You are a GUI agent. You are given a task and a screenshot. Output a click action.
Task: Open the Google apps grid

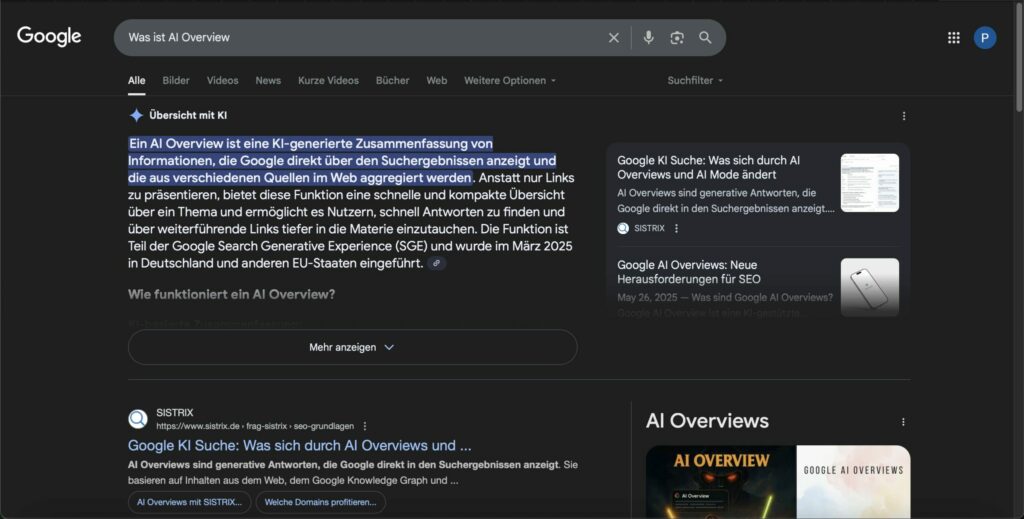(x=953, y=38)
